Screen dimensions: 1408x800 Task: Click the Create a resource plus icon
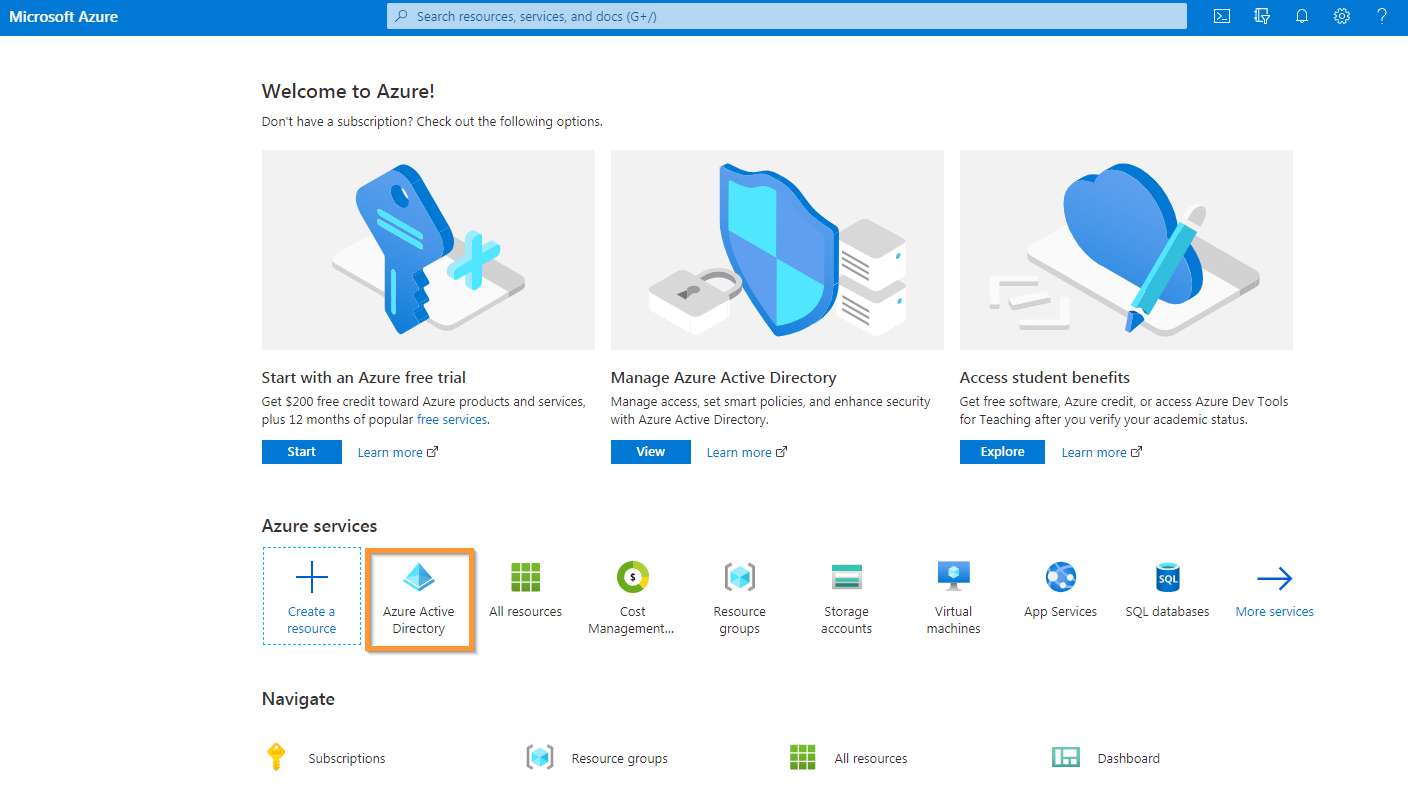point(312,578)
